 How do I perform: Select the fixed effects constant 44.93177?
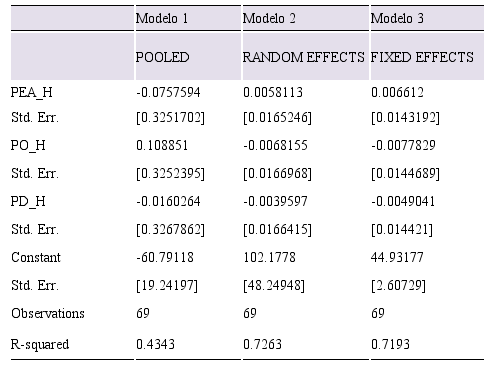pos(397,257)
